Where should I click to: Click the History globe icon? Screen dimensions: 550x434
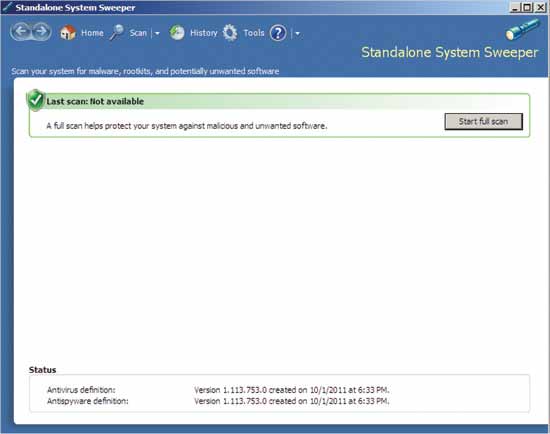[x=177, y=33]
